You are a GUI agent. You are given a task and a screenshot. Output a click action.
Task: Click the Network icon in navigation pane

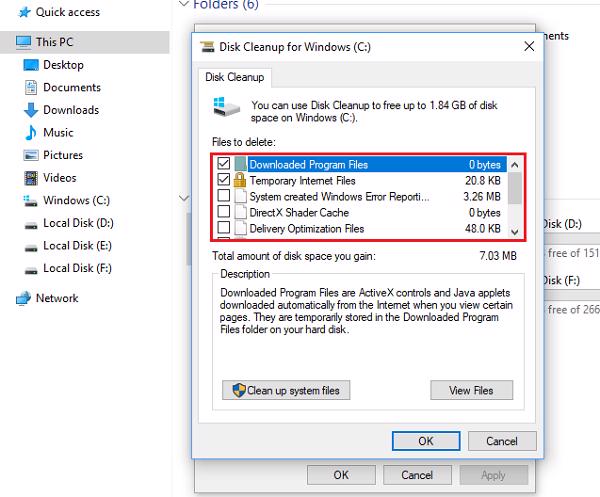22,298
